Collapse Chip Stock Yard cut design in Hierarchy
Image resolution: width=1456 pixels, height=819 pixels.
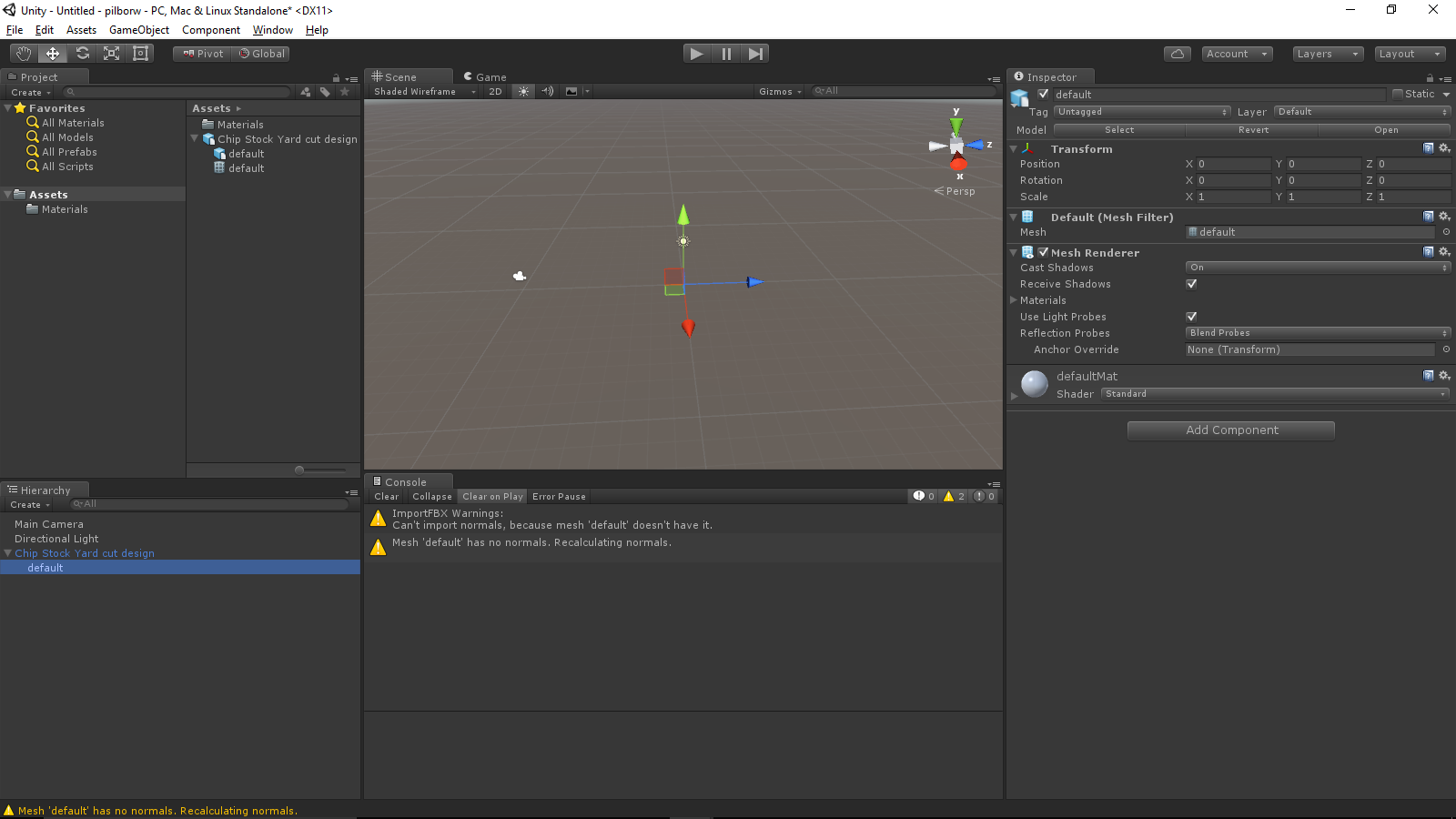pyautogui.click(x=8, y=553)
